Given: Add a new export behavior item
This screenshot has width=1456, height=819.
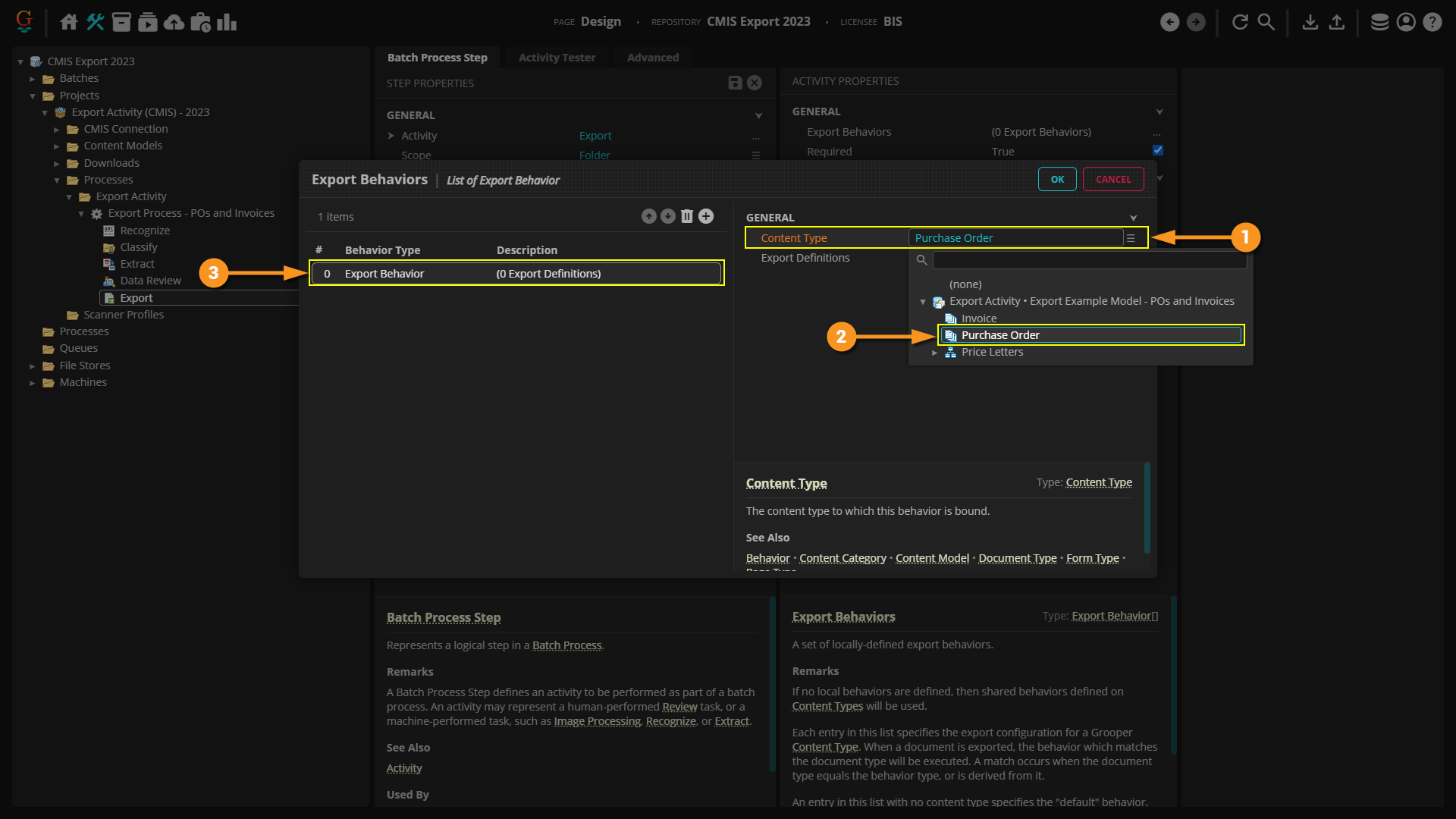Looking at the screenshot, I should 705,216.
